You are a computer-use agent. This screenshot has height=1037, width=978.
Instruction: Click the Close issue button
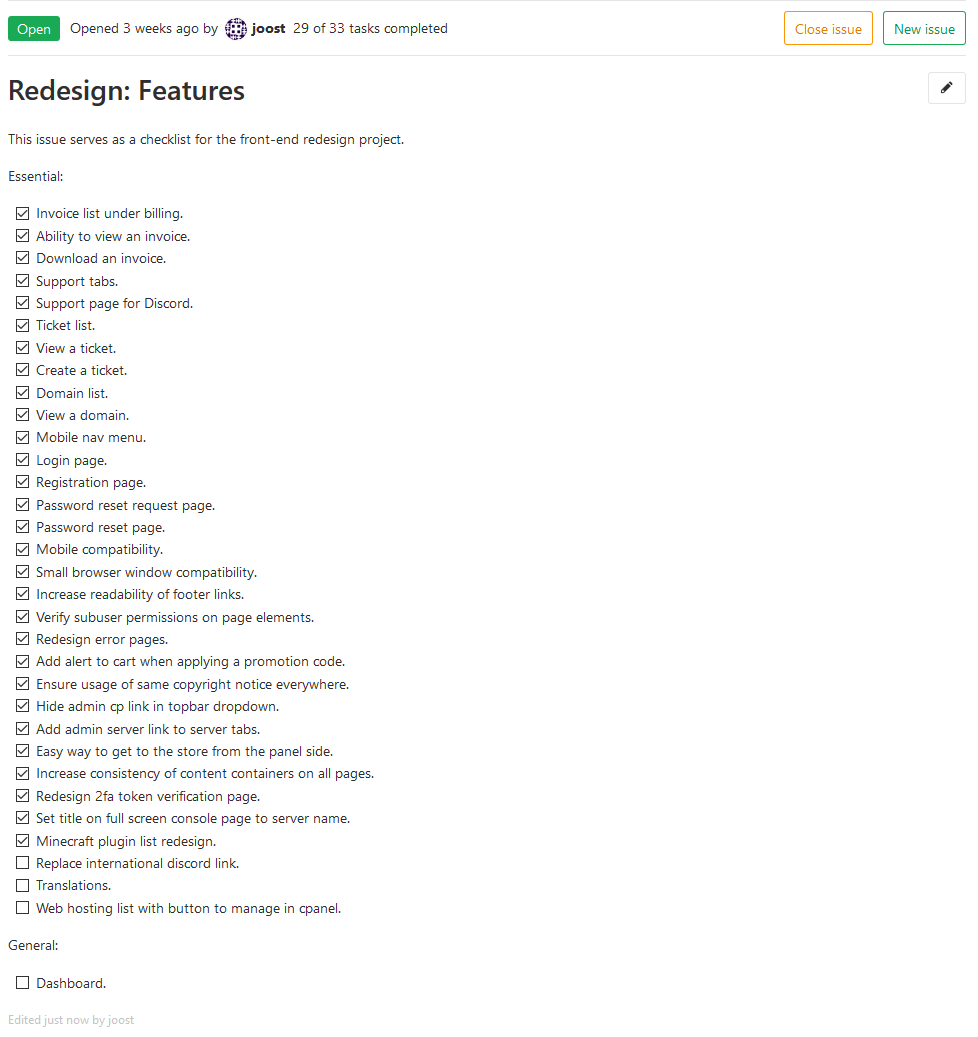tap(828, 29)
